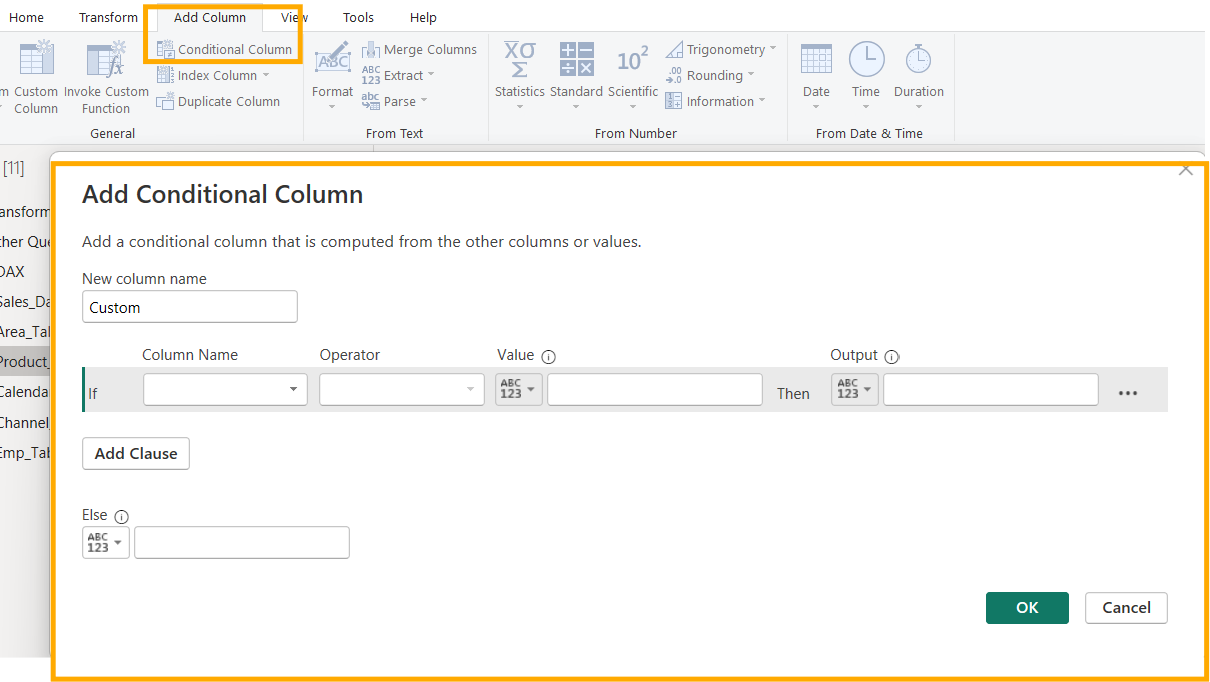Click the Output input field
Viewport: 1210px width, 682px height.
(991, 390)
